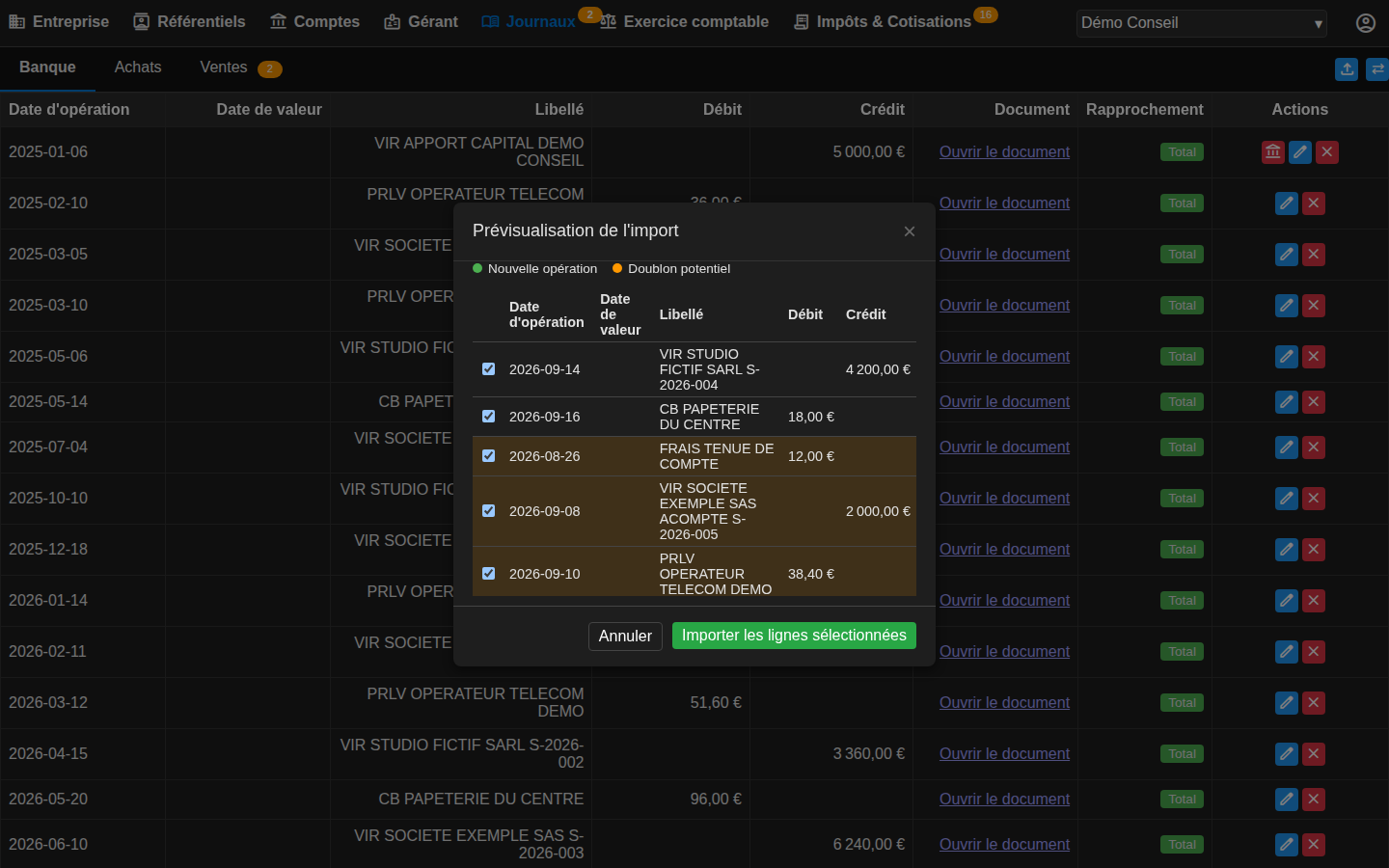Open the document for the 2026-05-20 row
The height and width of the screenshot is (868, 1389).
point(1004,800)
